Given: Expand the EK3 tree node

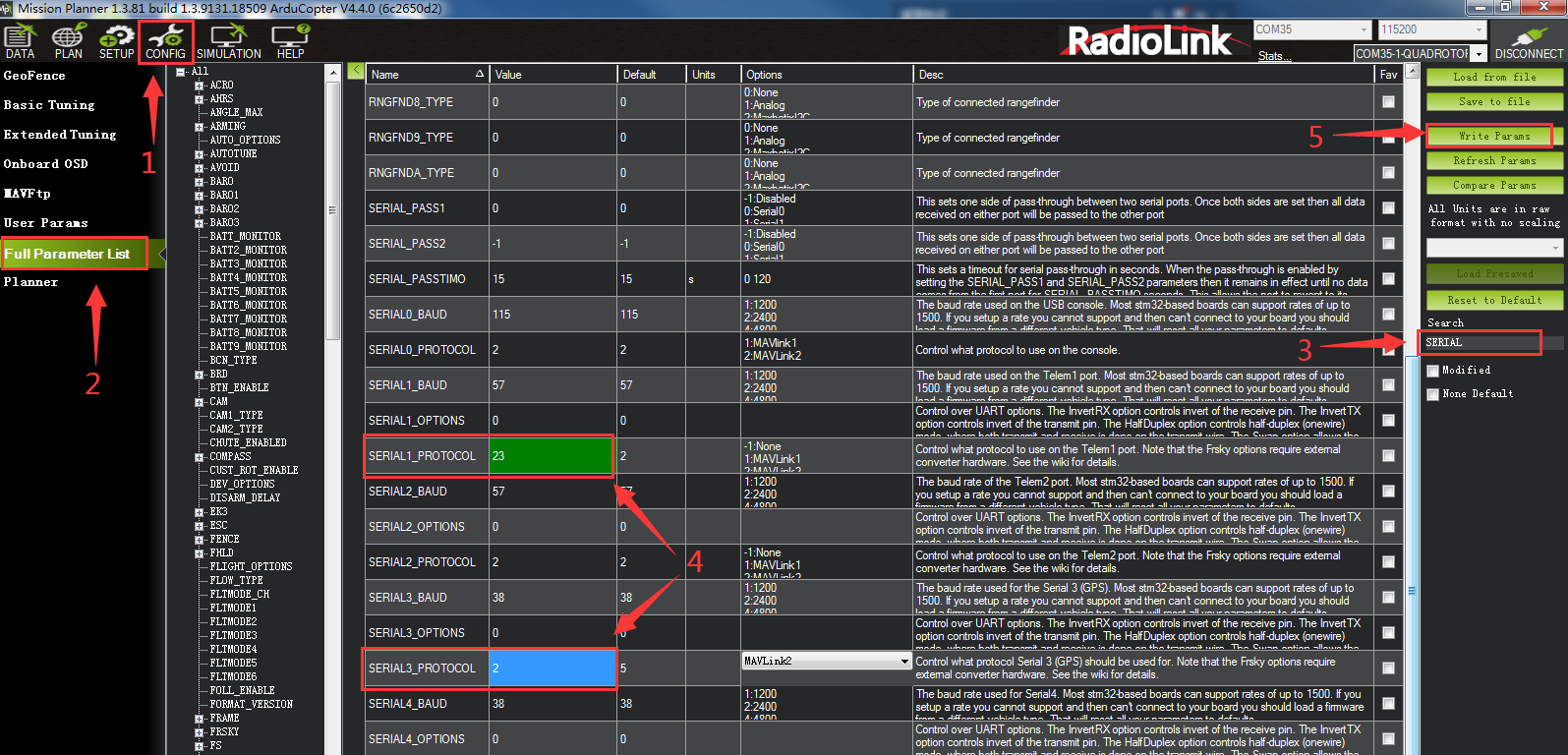Looking at the screenshot, I should tap(199, 512).
